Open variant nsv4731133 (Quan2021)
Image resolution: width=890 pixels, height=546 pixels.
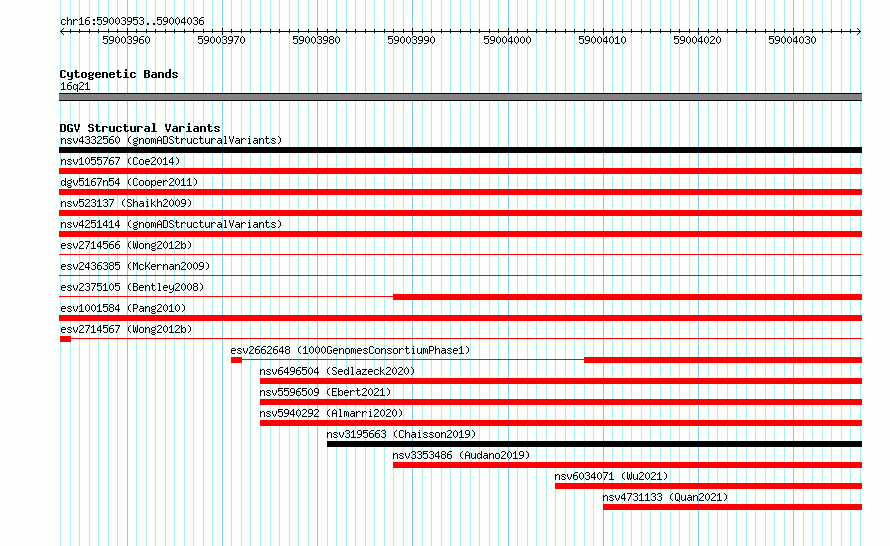pyautogui.click(x=665, y=497)
